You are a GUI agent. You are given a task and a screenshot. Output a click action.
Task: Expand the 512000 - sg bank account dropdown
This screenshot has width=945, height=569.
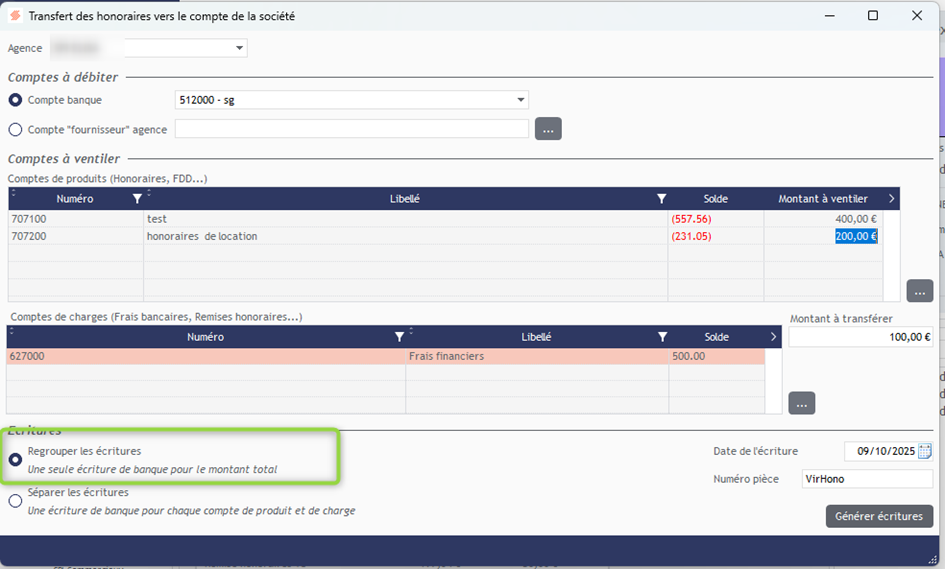point(521,100)
